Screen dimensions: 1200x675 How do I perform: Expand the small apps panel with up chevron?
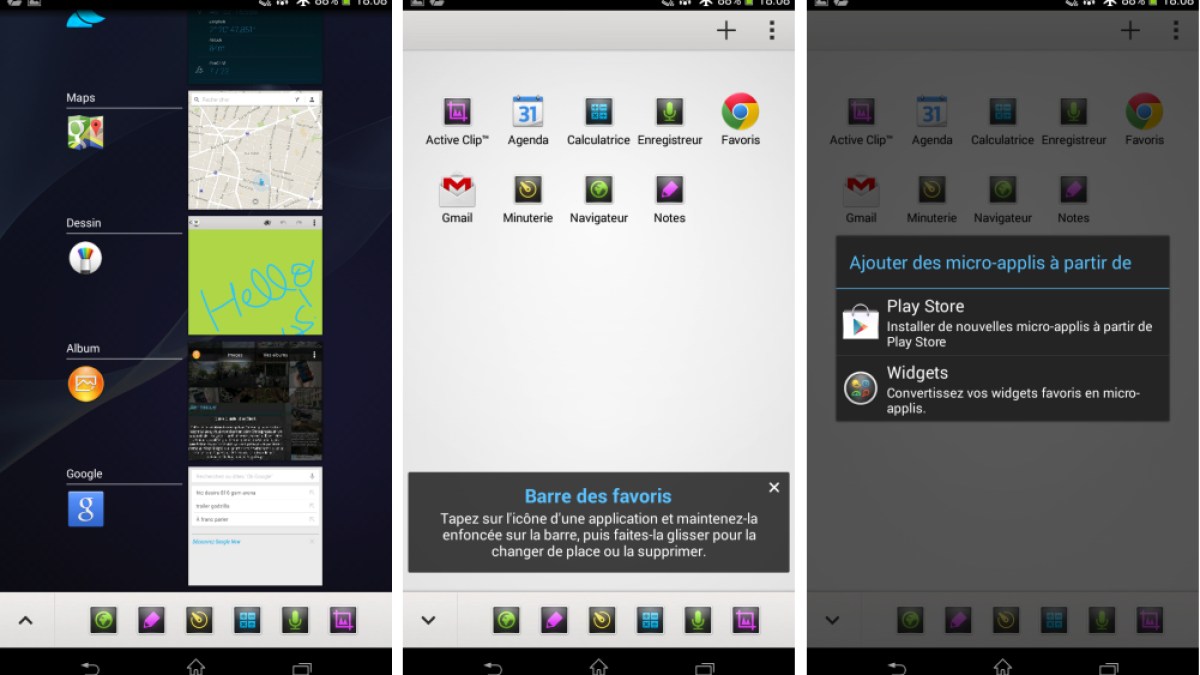[x=26, y=621]
